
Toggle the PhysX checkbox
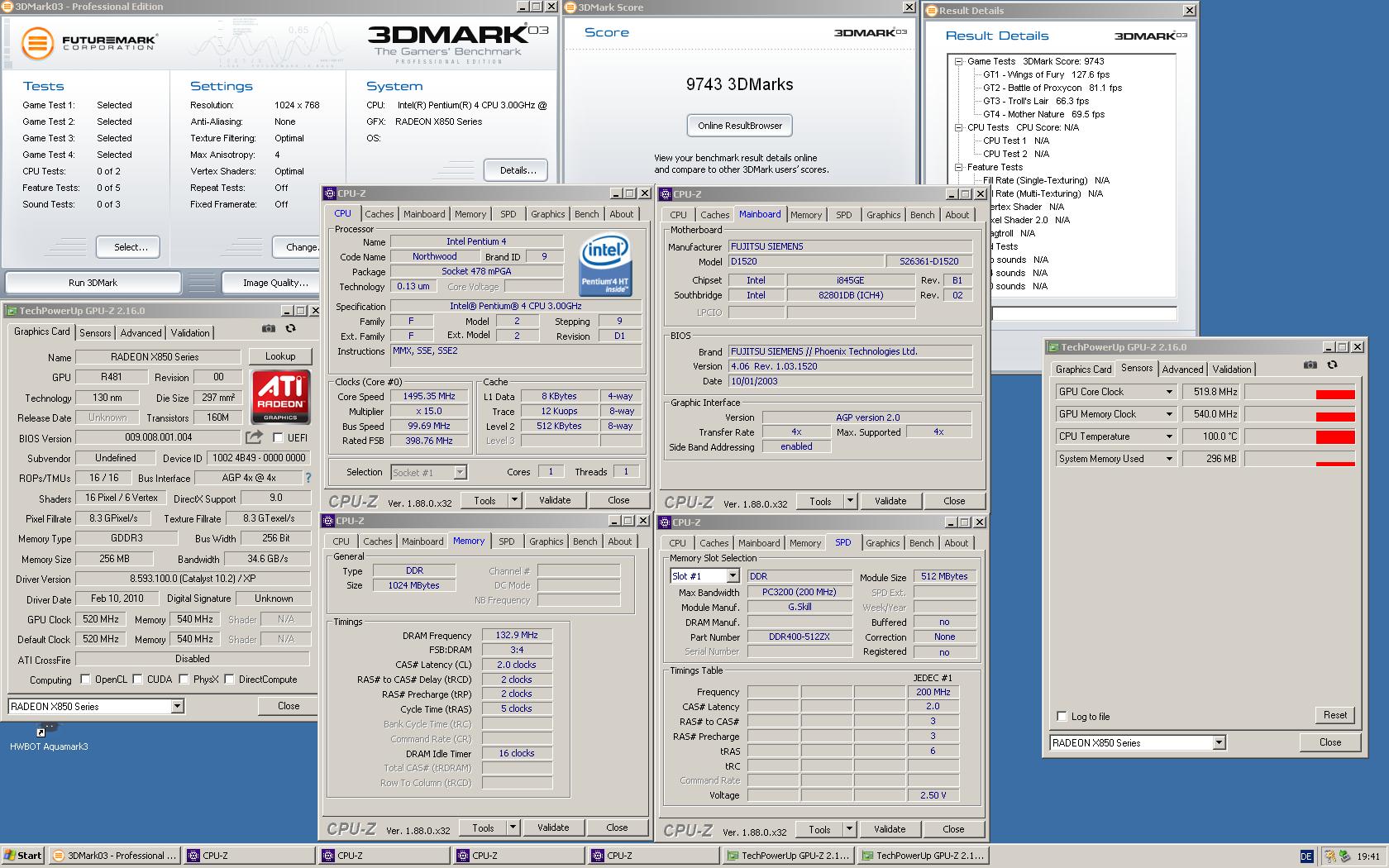(x=184, y=680)
